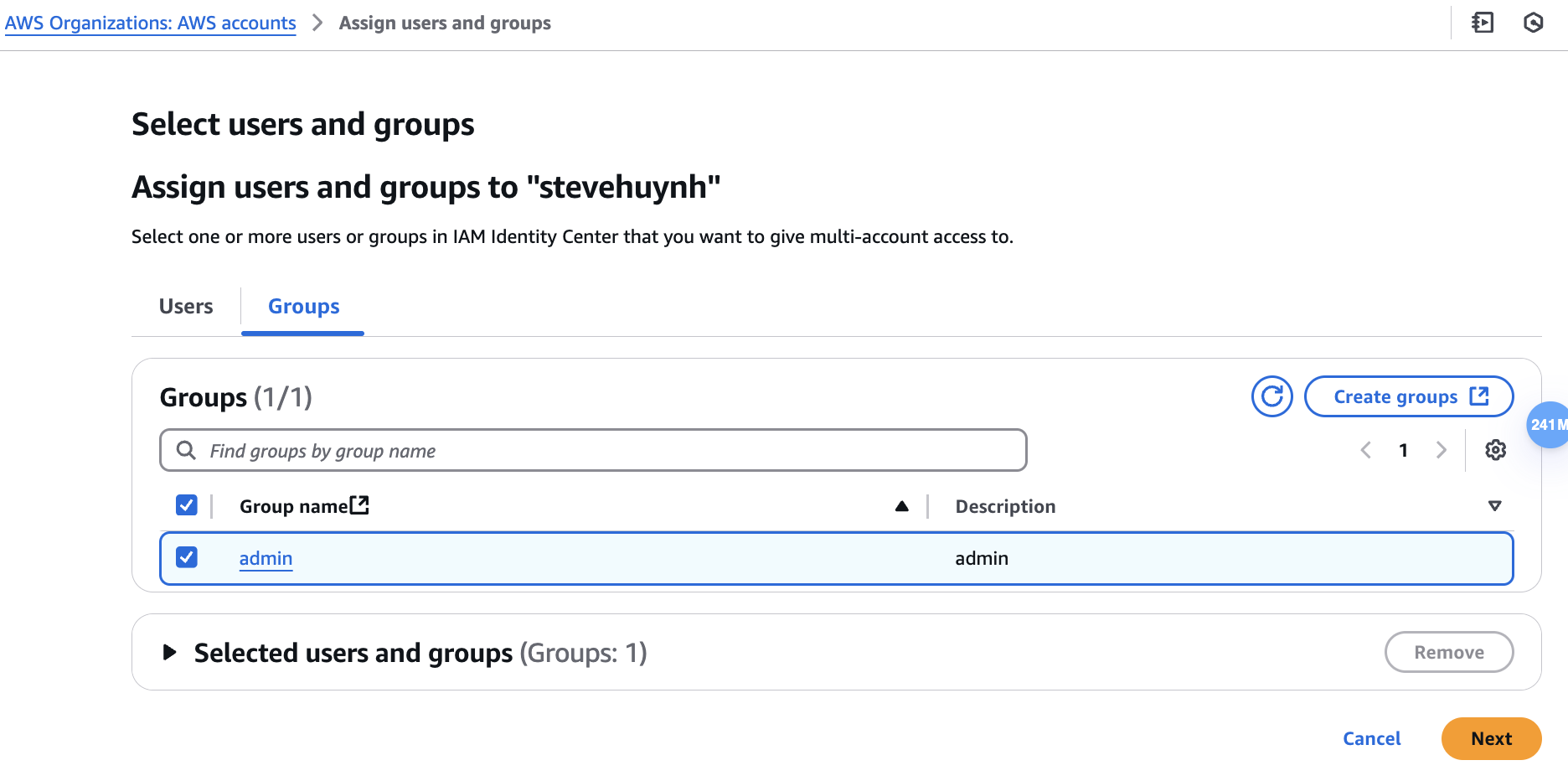Click the Remove button
Image resolution: width=1568 pixels, height=781 pixels.
pyautogui.click(x=1448, y=652)
